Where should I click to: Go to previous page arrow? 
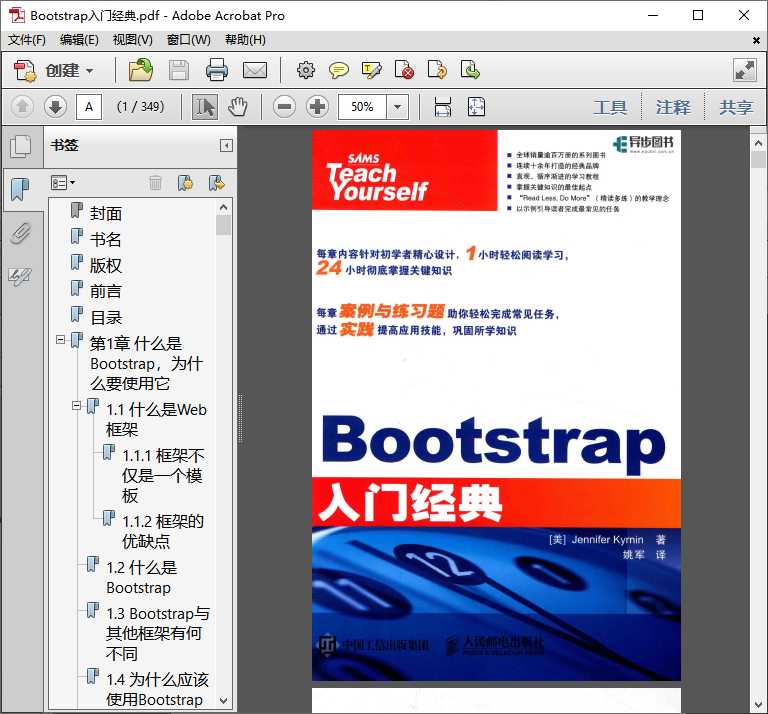[x=22, y=106]
